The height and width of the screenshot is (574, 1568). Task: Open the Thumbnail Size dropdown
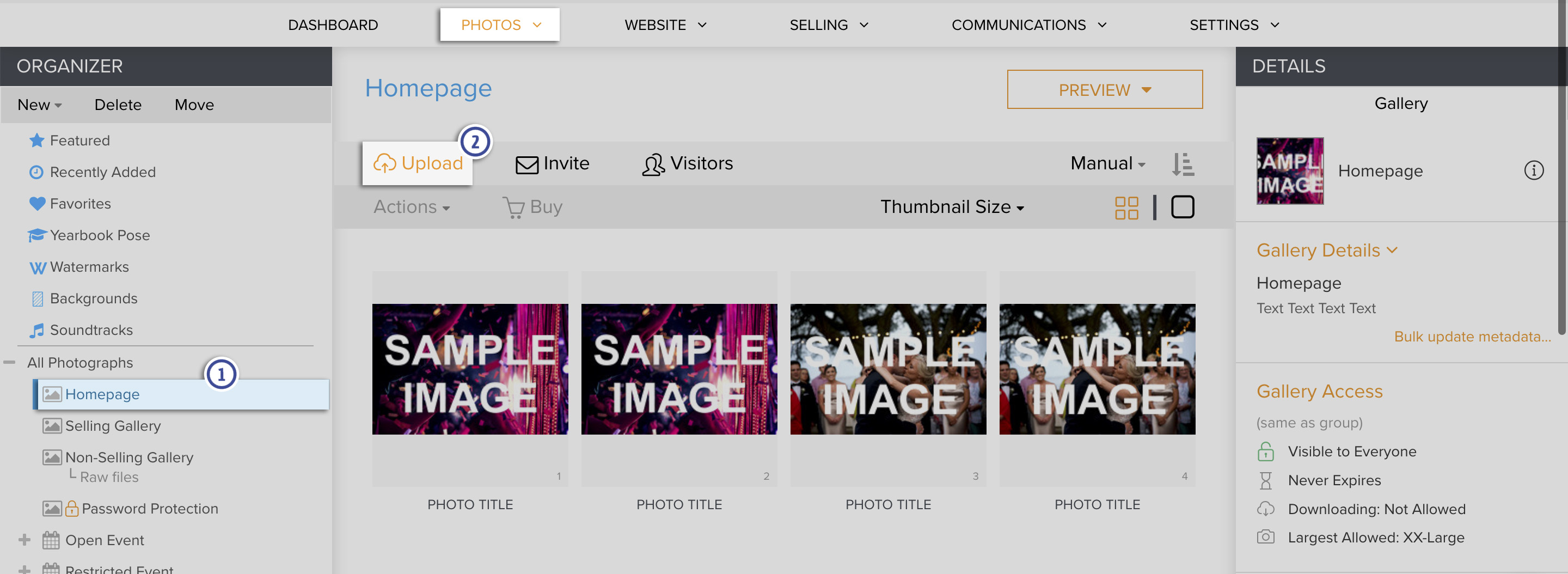click(952, 207)
